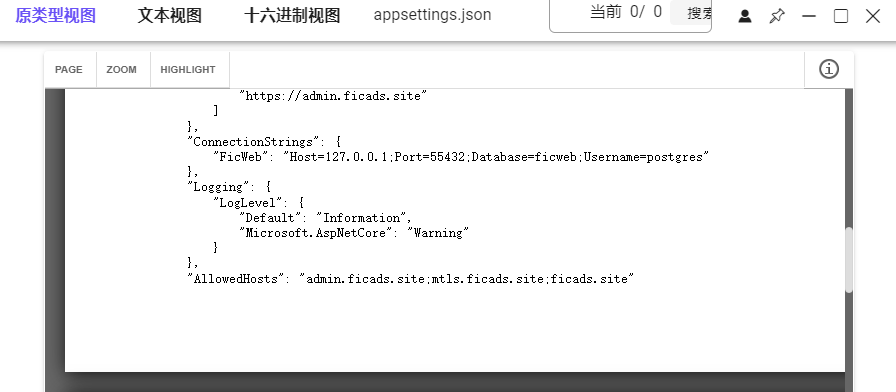Click the "Logging" key text
This screenshot has width=896, height=392.
[219, 187]
